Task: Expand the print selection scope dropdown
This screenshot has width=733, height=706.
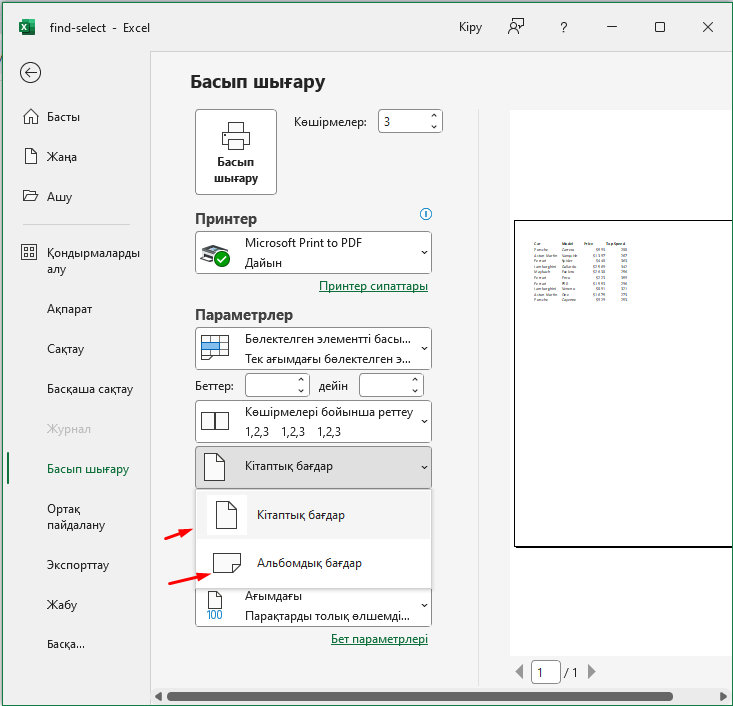Action: click(x=313, y=348)
